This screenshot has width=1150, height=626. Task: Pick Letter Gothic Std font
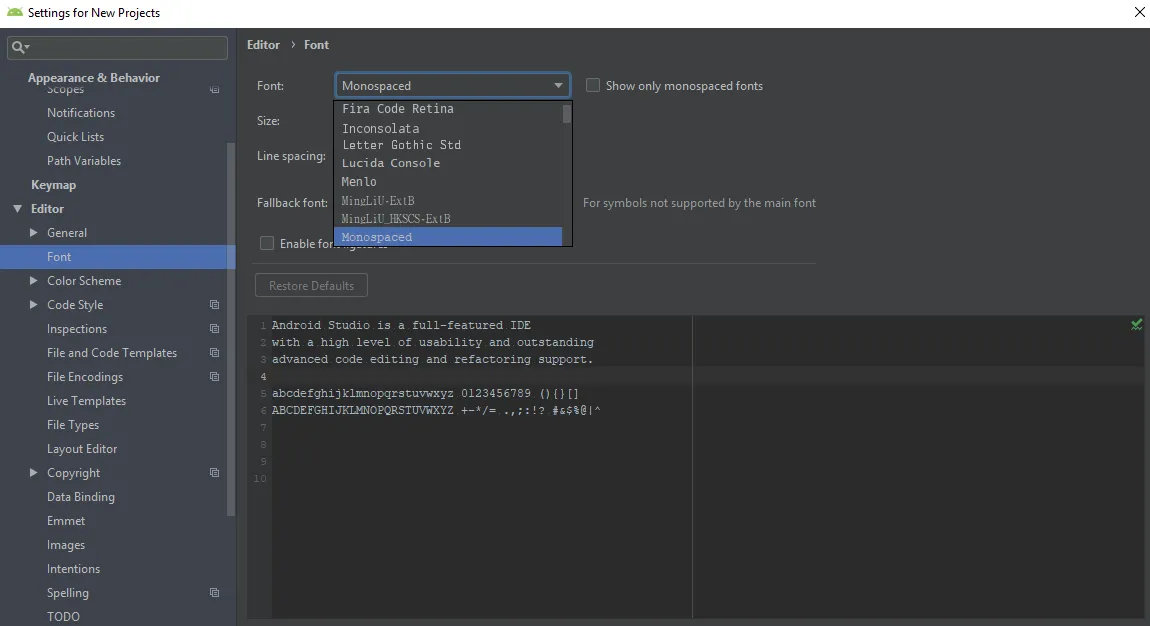click(448, 145)
